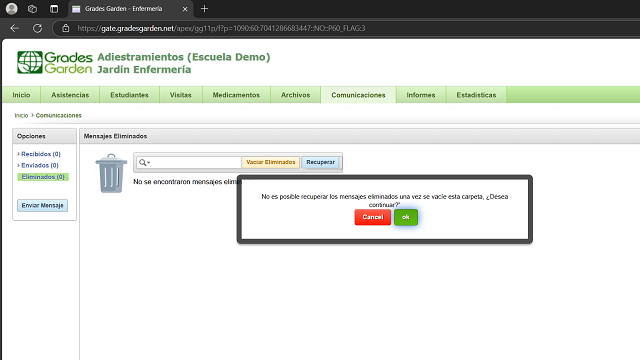Image resolution: width=640 pixels, height=360 pixels.
Task: Open the Visitas tab
Action: click(x=180, y=95)
